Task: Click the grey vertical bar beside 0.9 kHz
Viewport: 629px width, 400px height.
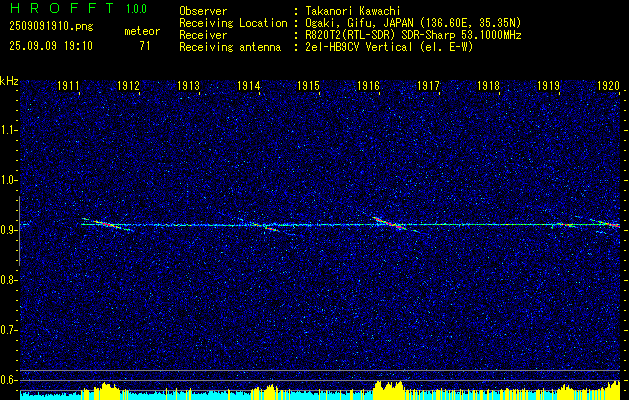Action: click(x=19, y=231)
